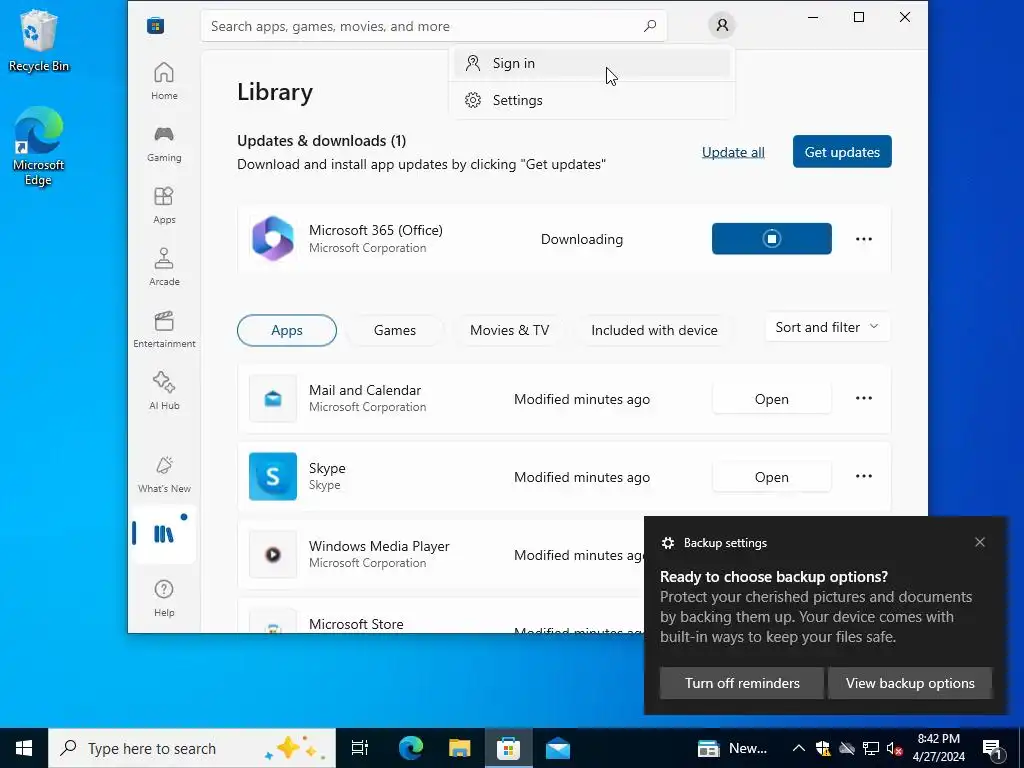Click the Mail and Calendar app icon
This screenshot has height=768, width=1024.
(273, 398)
